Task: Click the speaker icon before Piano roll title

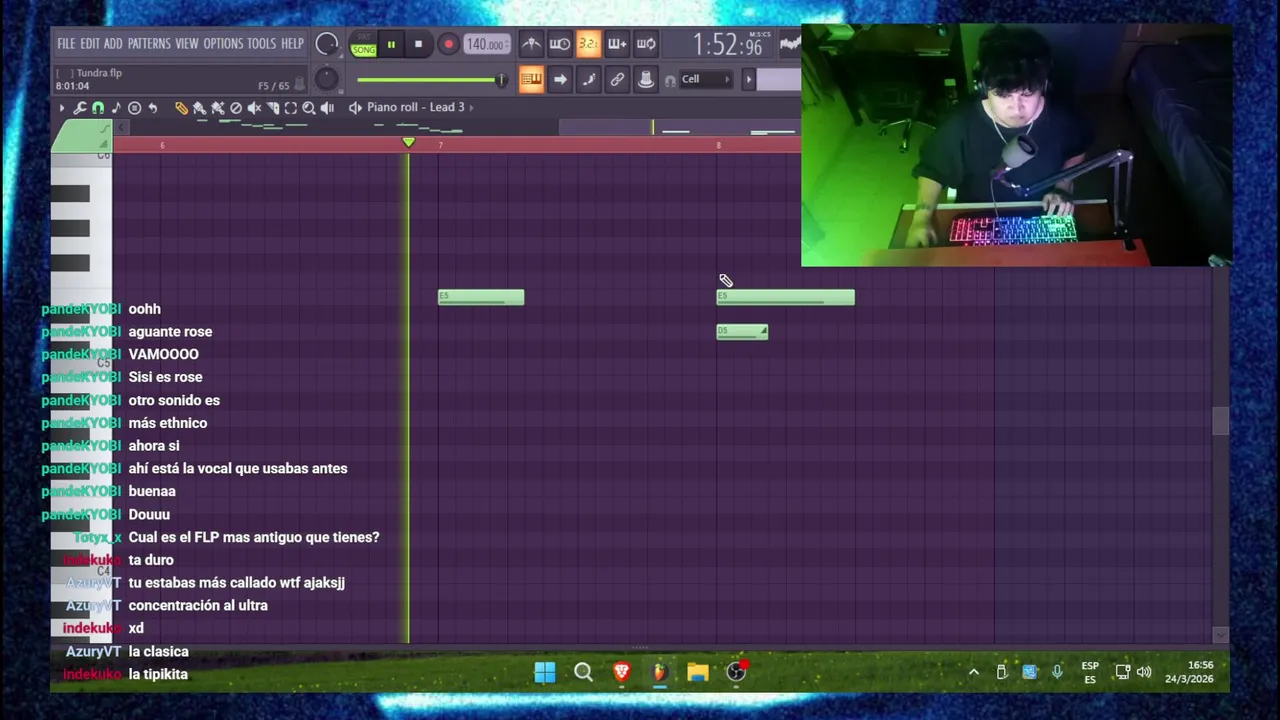Action: 355,107
